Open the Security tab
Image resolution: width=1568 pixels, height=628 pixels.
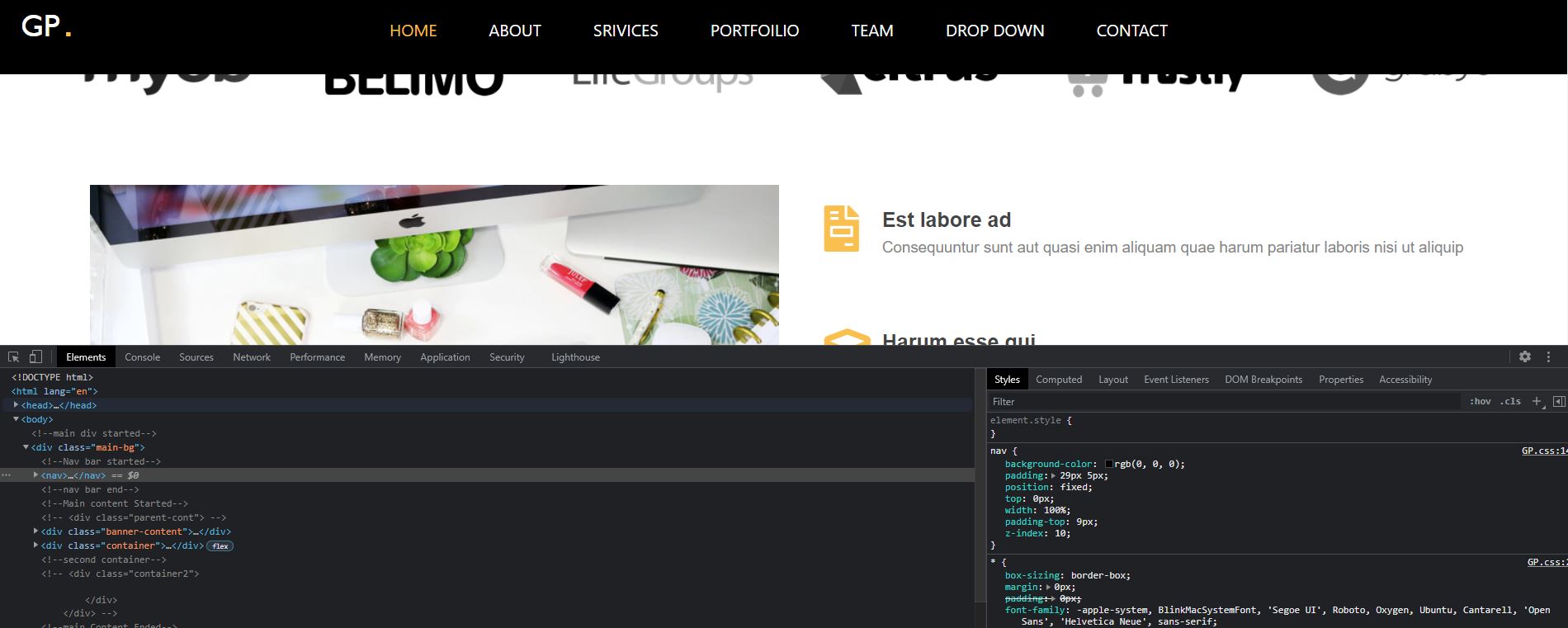click(507, 357)
